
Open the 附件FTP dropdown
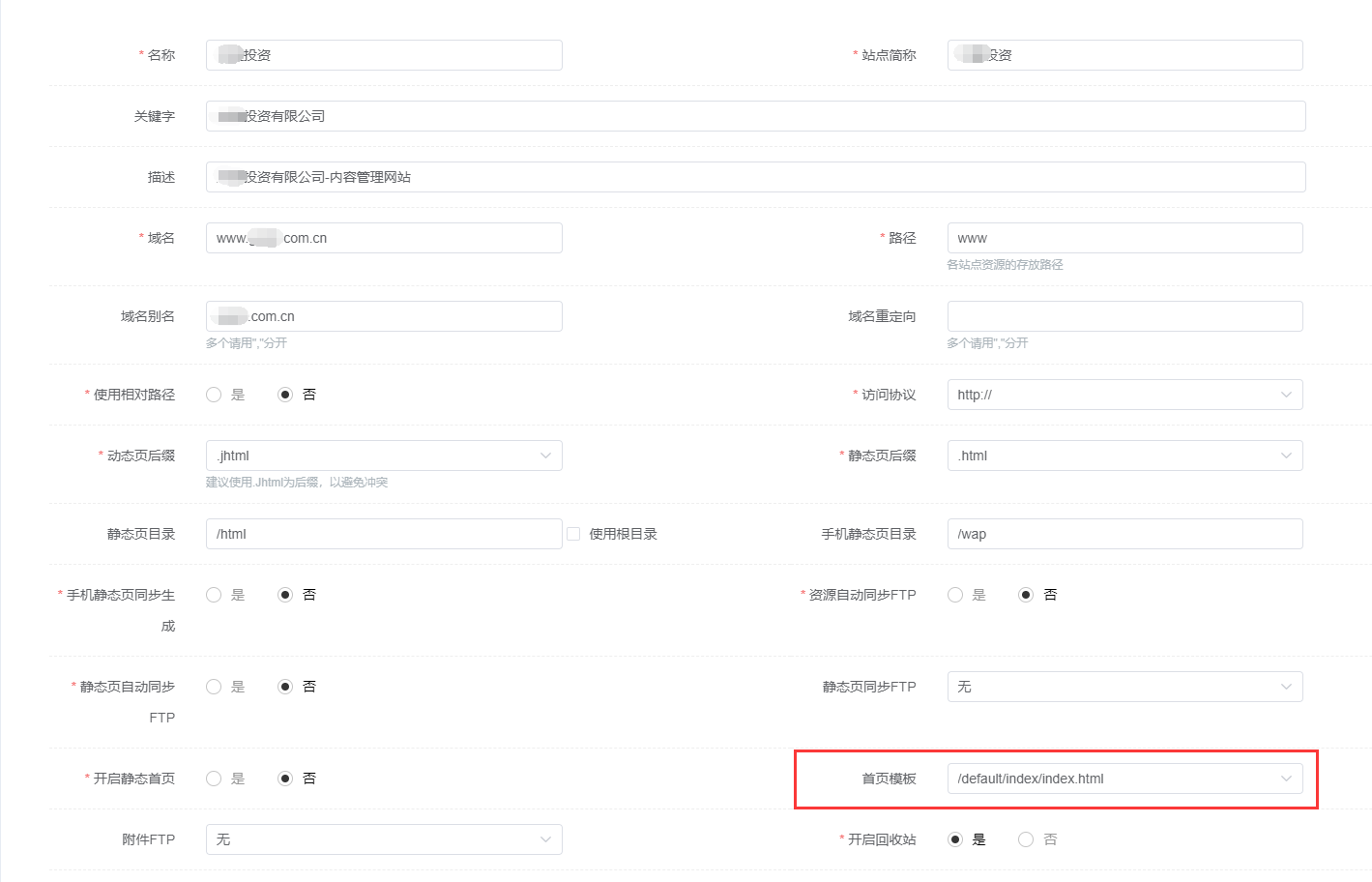383,839
